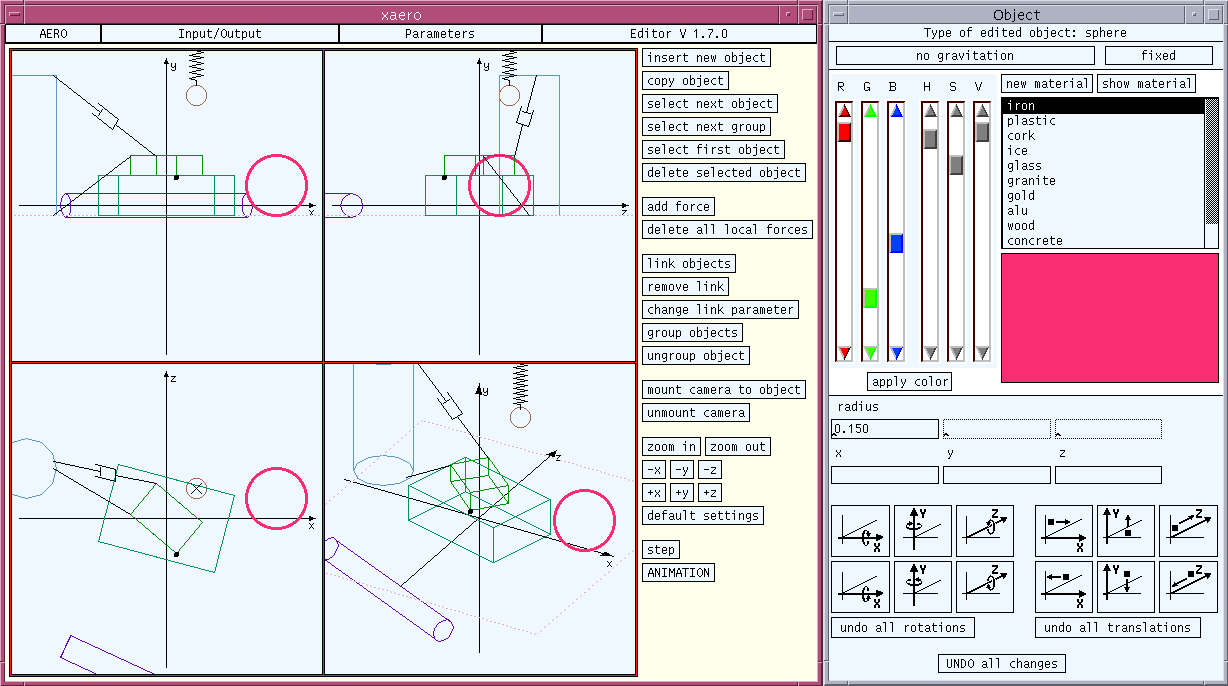Image resolution: width=1228 pixels, height=686 pixels.
Task: Open the Input/Output menu
Action: click(219, 34)
